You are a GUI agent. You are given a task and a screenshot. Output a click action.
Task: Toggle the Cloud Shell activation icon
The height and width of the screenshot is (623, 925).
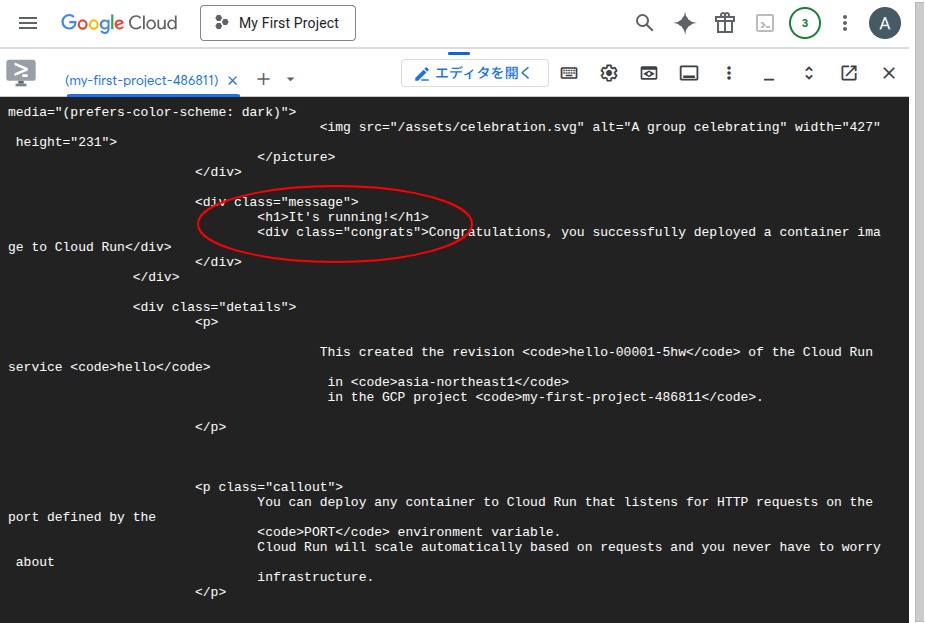(x=765, y=23)
